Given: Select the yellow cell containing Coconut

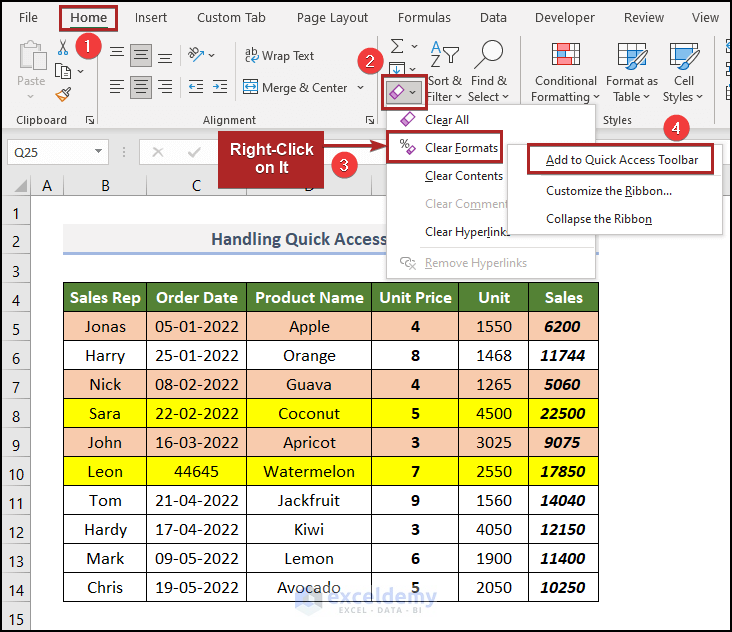Looking at the screenshot, I should 309,414.
